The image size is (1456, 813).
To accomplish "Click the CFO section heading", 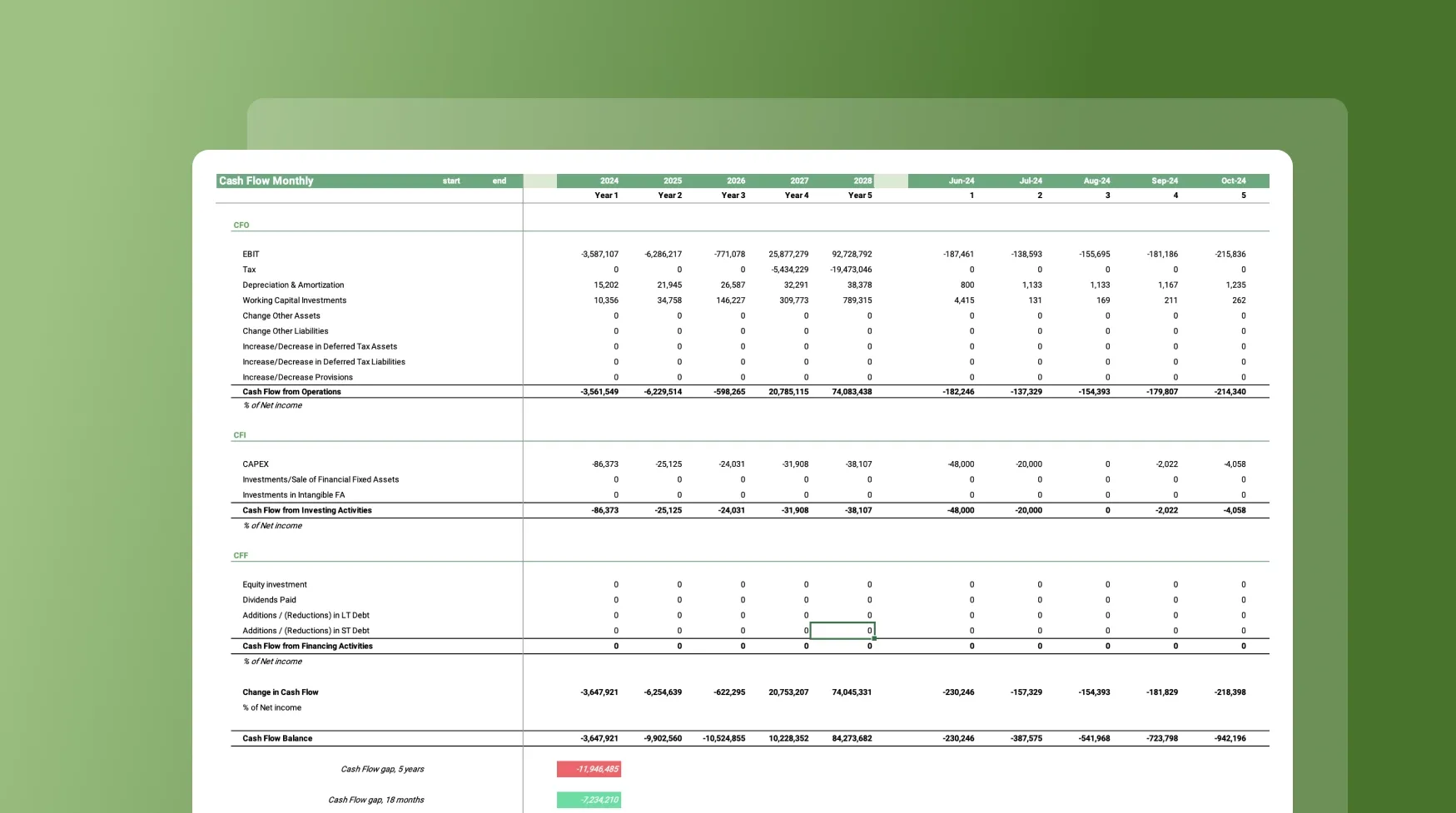I will (x=241, y=226).
